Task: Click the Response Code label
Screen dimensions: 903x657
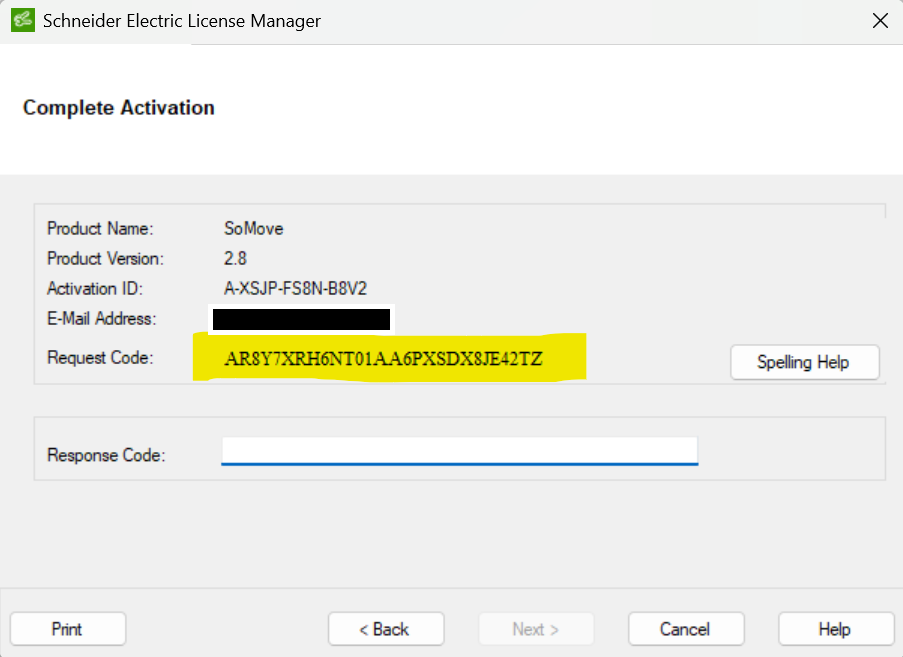Action: point(106,455)
